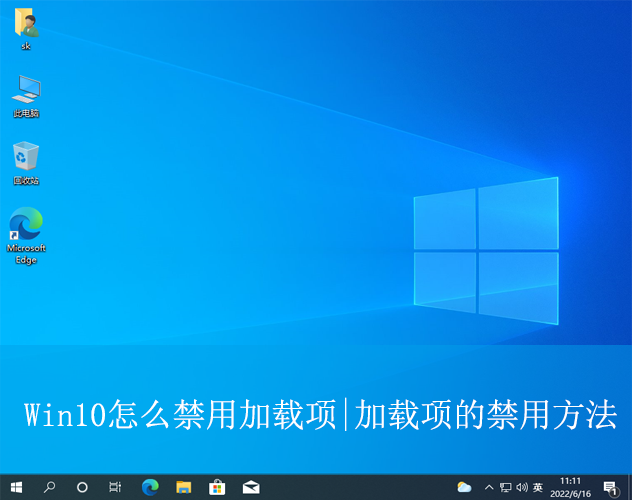
Task: Open the clock showing 11:11
Action: tap(570, 481)
